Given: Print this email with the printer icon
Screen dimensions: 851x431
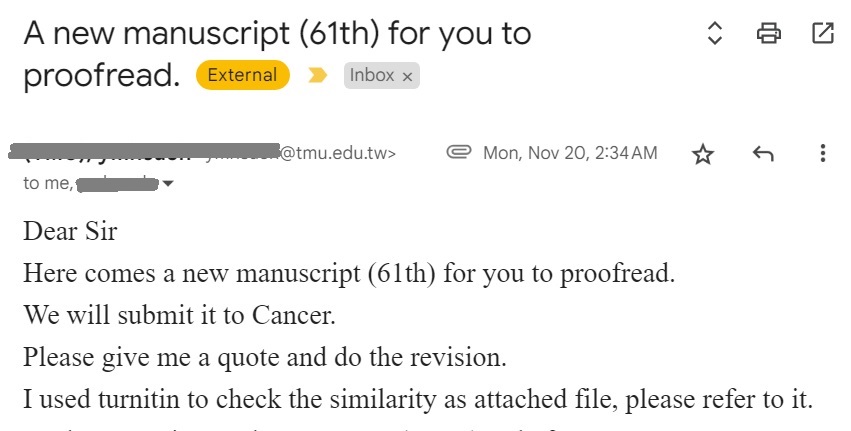Looking at the screenshot, I should [x=768, y=34].
